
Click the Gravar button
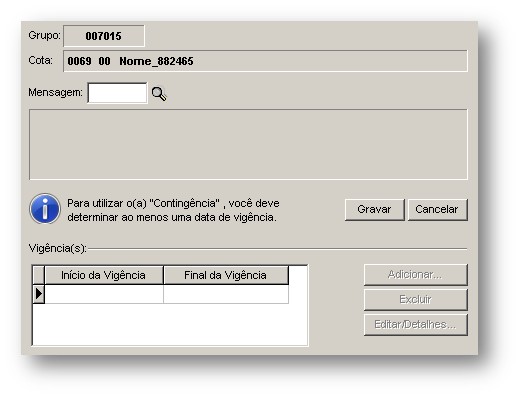pos(374,210)
